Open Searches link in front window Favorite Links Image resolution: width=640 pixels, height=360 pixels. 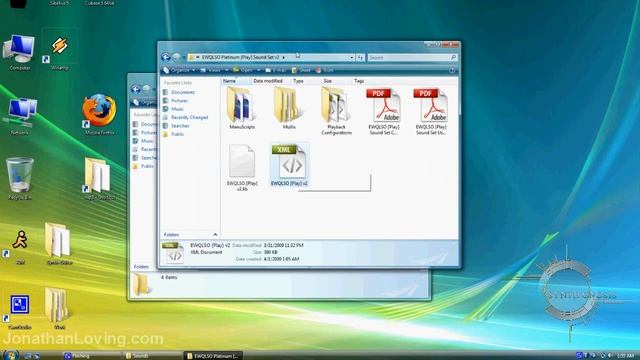point(176,126)
